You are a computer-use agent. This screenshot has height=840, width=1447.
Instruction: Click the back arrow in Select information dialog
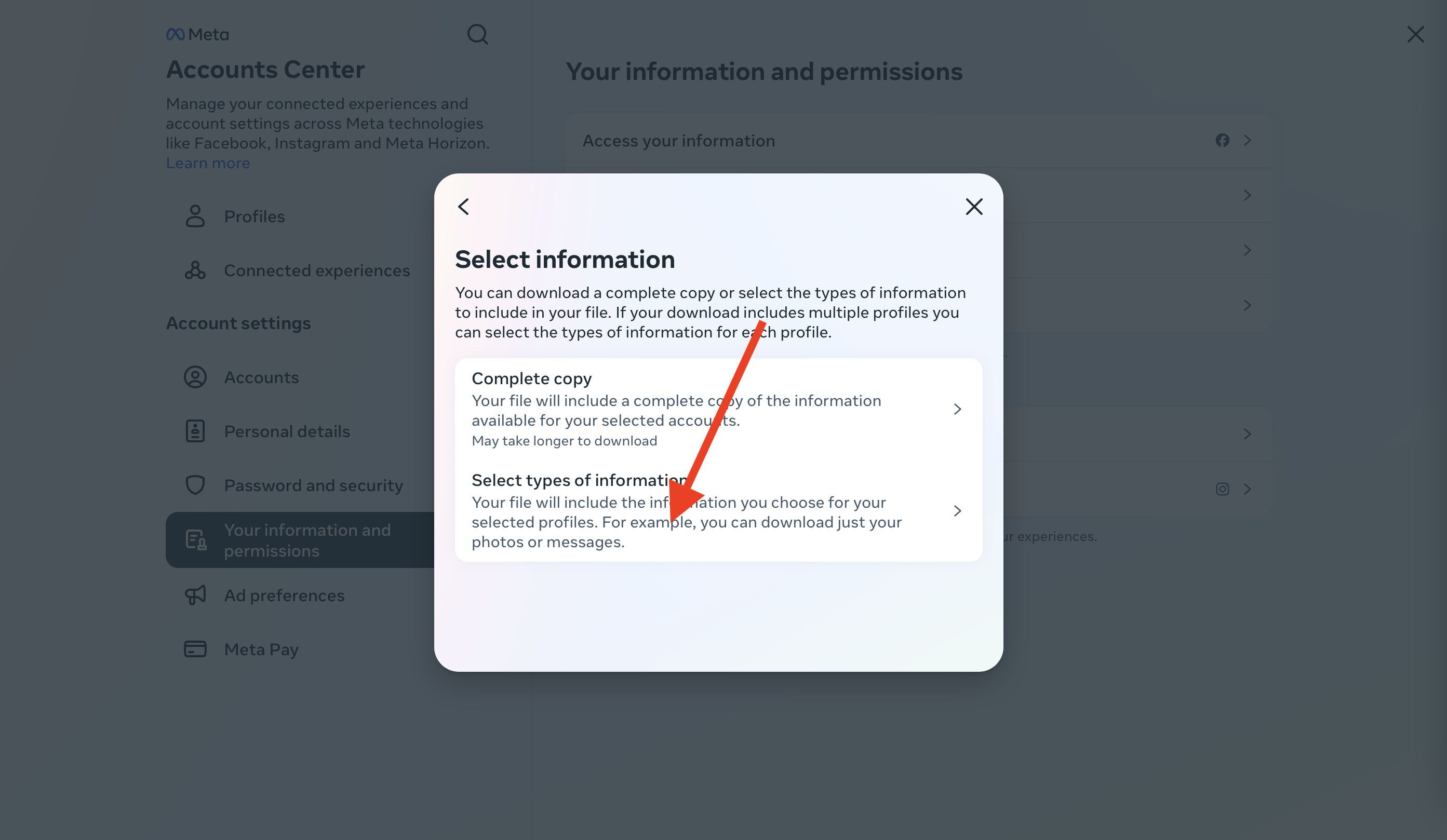[x=463, y=207]
